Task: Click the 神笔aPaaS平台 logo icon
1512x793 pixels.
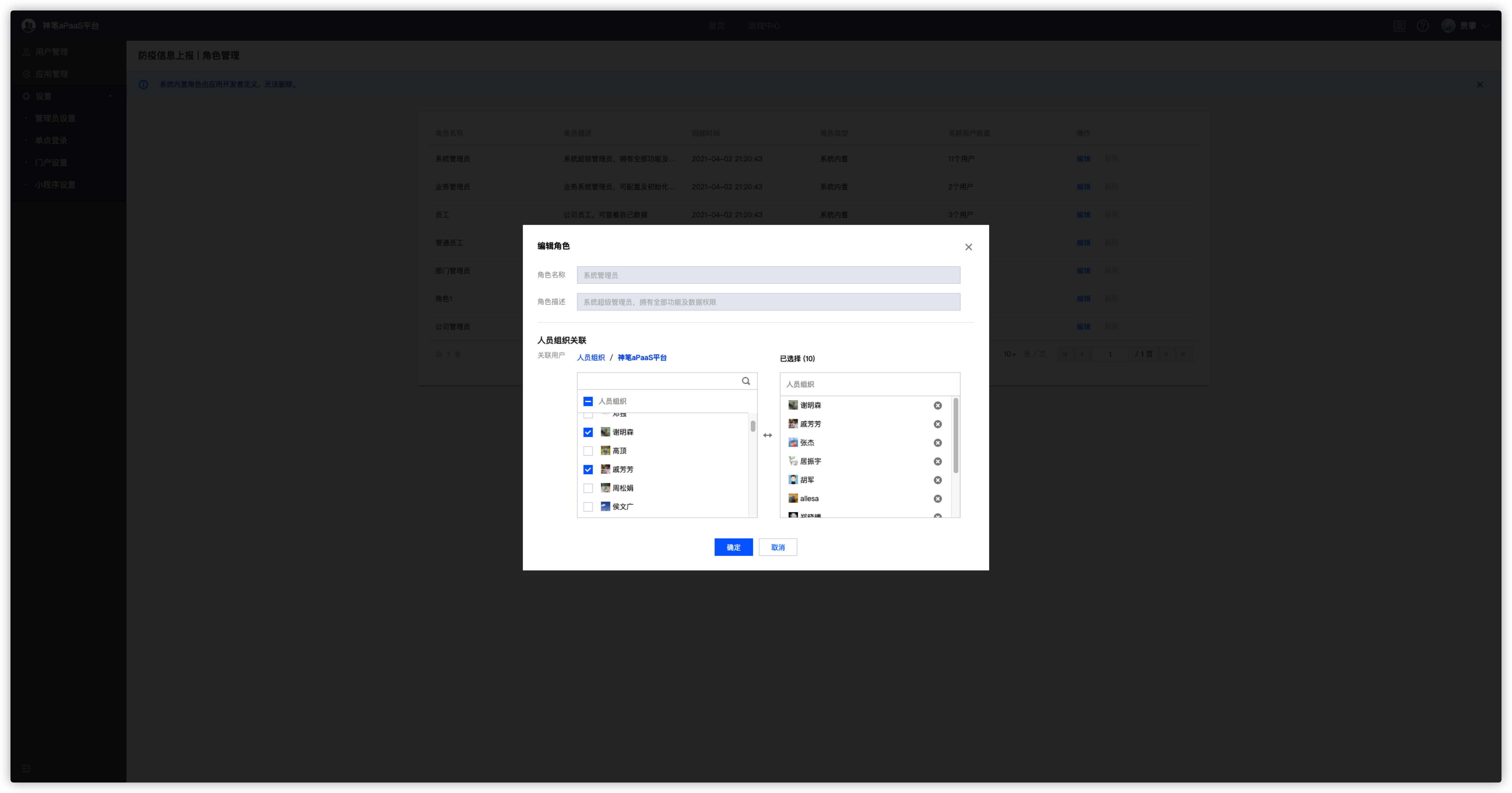Action: pyautogui.click(x=28, y=26)
